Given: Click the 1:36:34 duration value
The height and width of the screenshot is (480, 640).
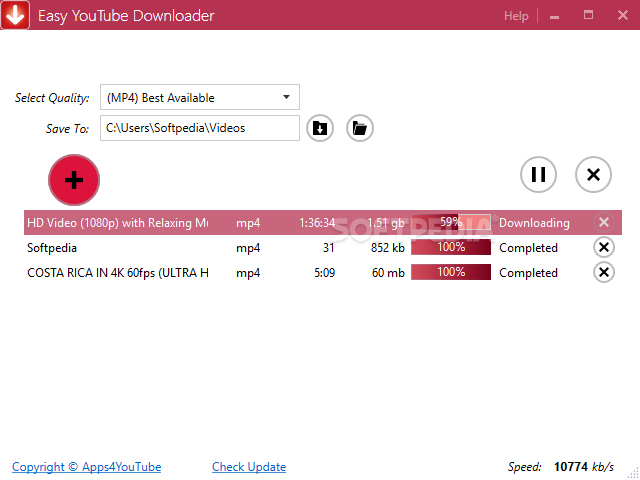Looking at the screenshot, I should (x=317, y=223).
